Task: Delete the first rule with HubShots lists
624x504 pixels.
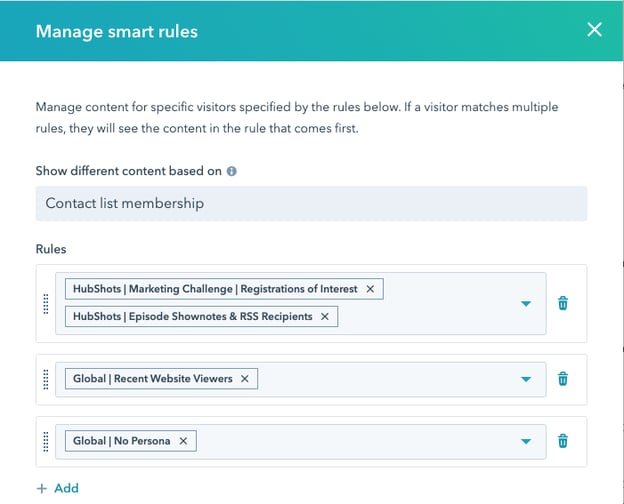Action: coord(563,303)
